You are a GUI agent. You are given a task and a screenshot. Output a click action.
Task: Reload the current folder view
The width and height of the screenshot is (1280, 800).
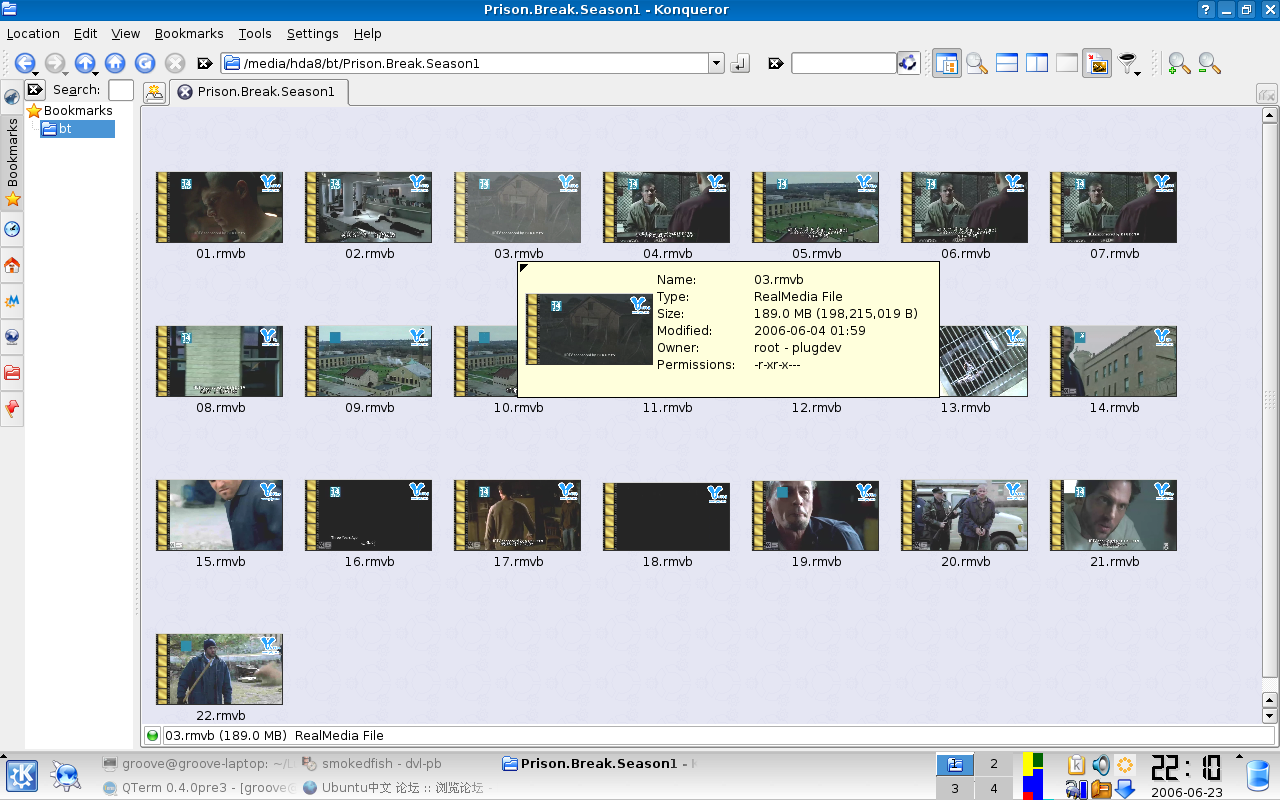[145, 63]
